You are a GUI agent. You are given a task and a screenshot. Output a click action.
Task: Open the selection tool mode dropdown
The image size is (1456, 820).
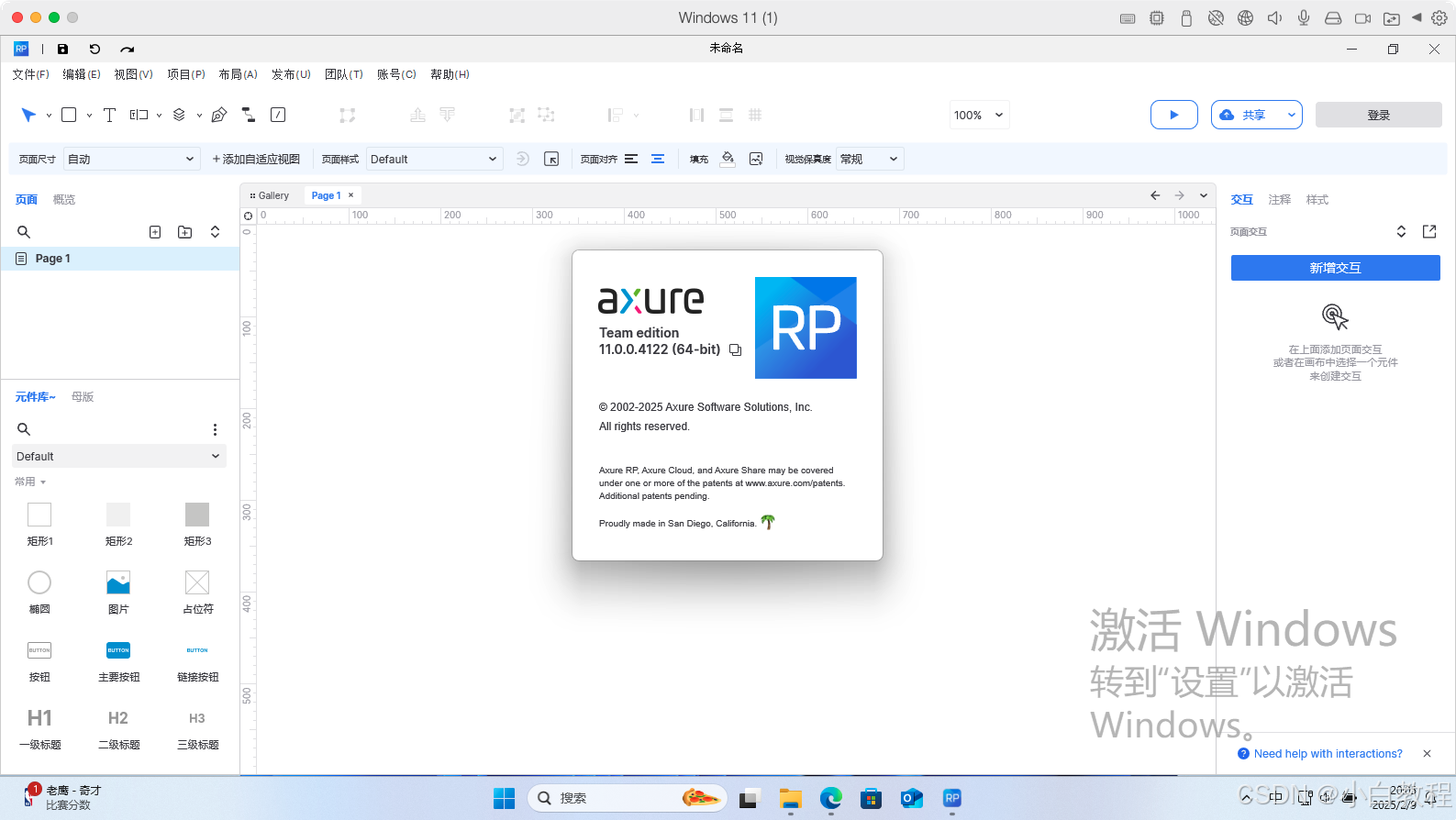tap(49, 116)
